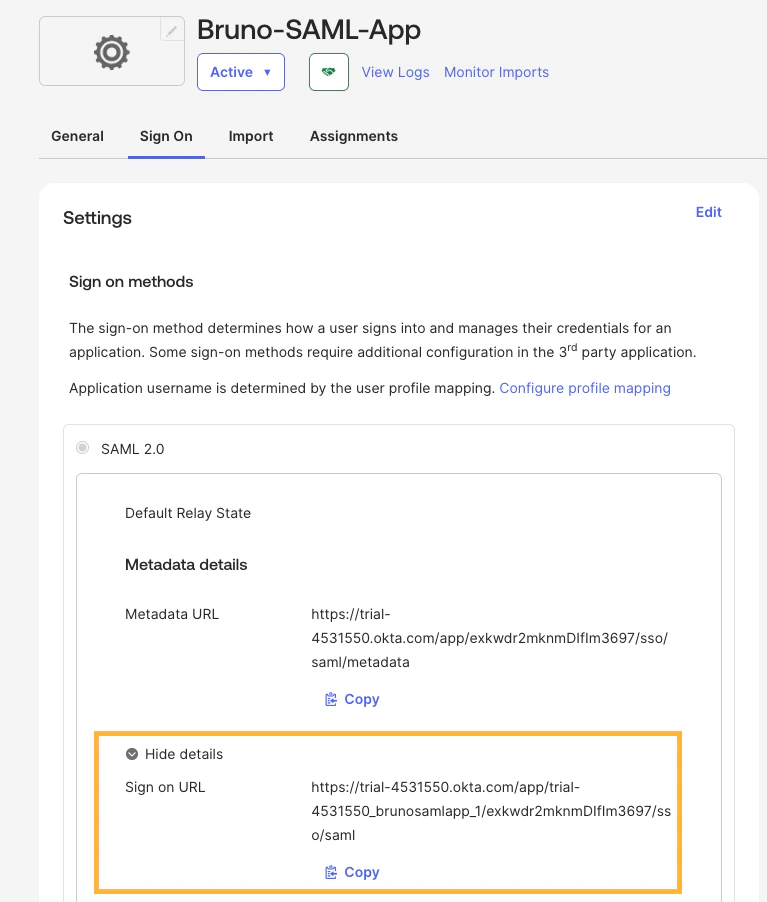Open the Active dropdown arrow

point(266,71)
